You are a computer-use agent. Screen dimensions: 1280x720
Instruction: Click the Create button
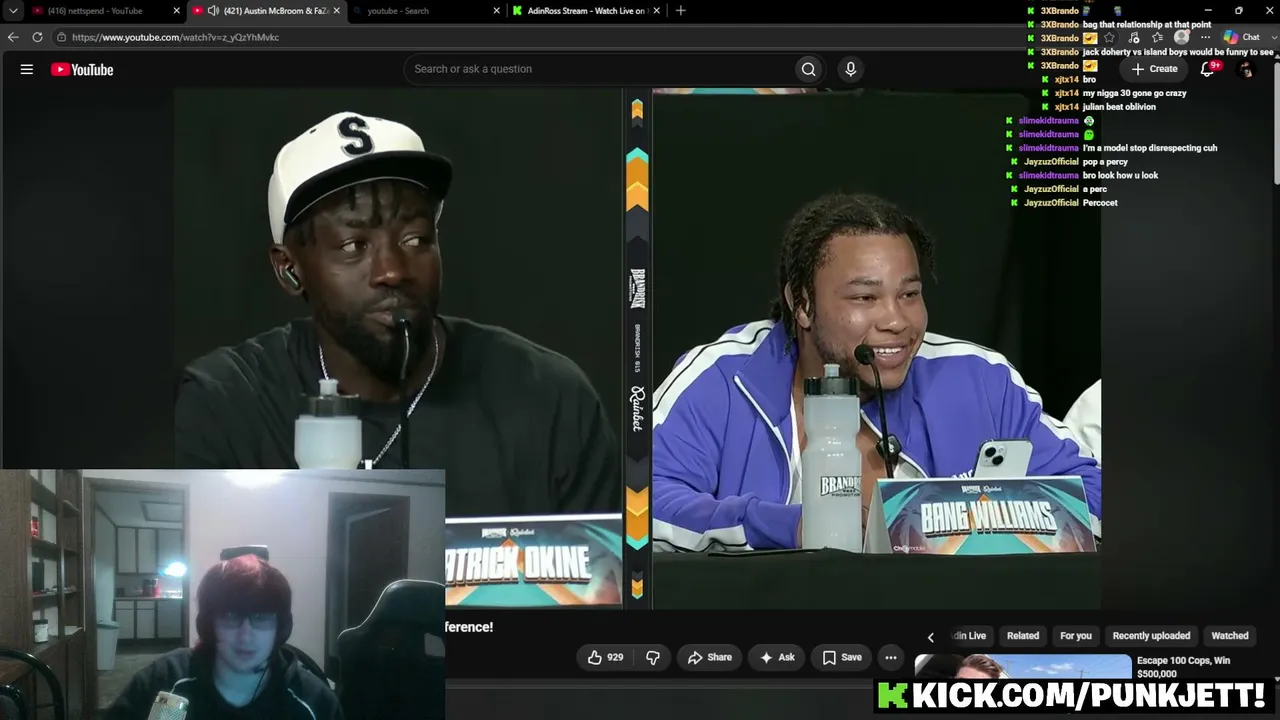[x=1154, y=69]
